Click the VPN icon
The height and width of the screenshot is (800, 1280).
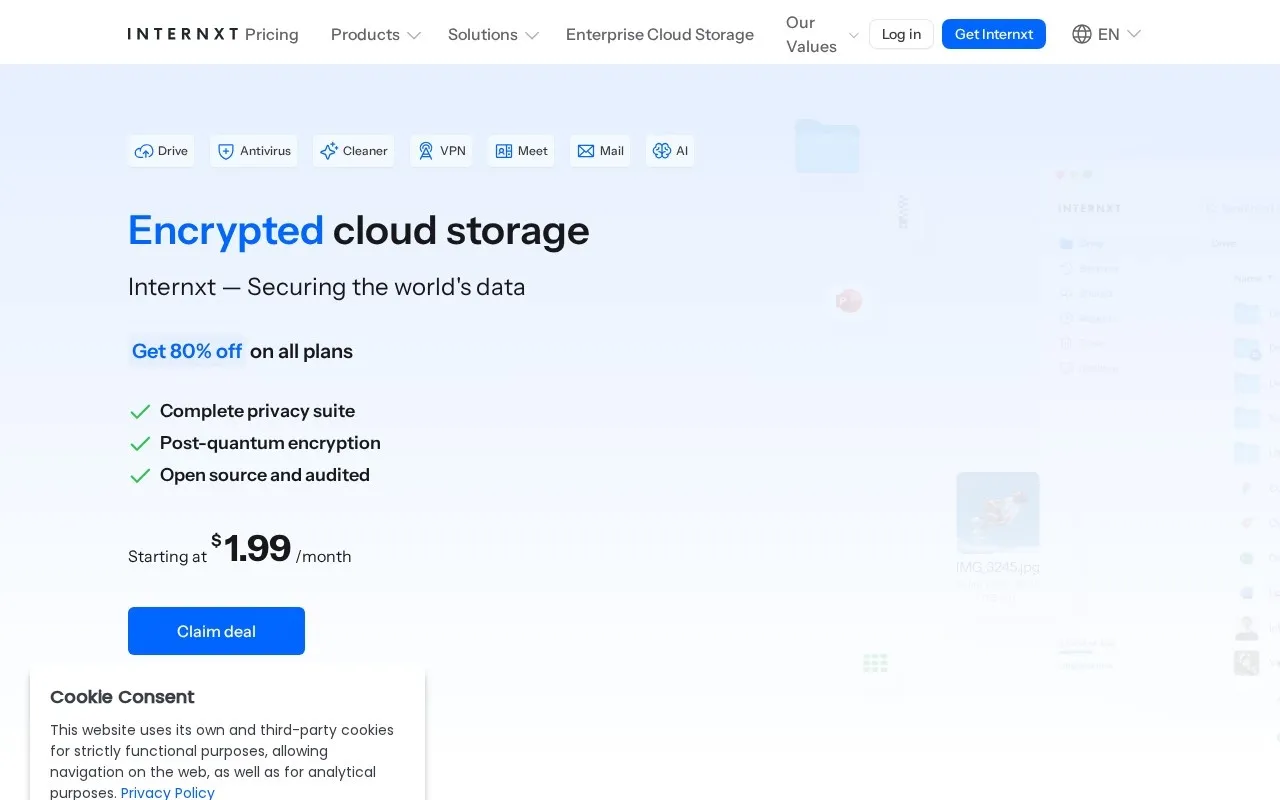coord(426,151)
